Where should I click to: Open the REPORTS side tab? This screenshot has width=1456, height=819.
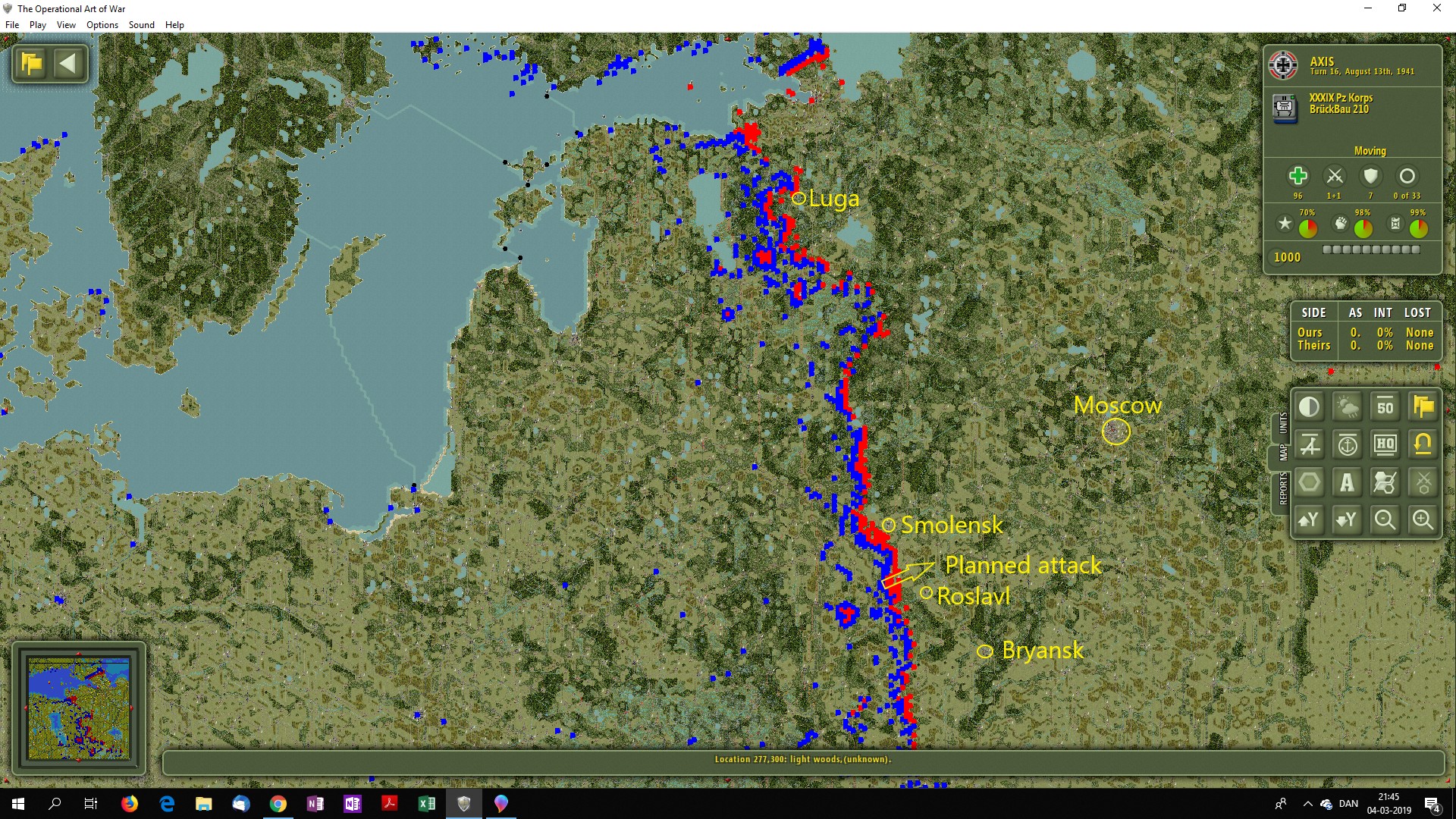tap(1283, 488)
